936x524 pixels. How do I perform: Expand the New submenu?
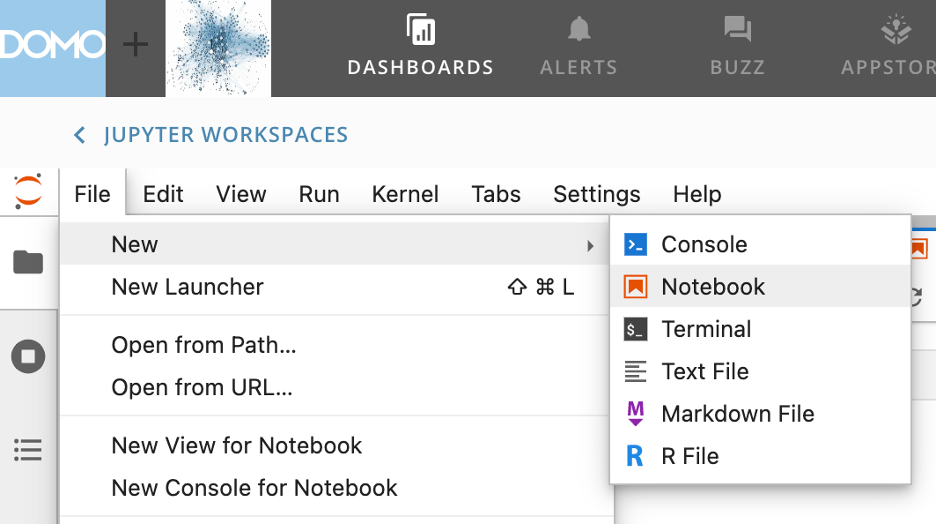tap(335, 244)
